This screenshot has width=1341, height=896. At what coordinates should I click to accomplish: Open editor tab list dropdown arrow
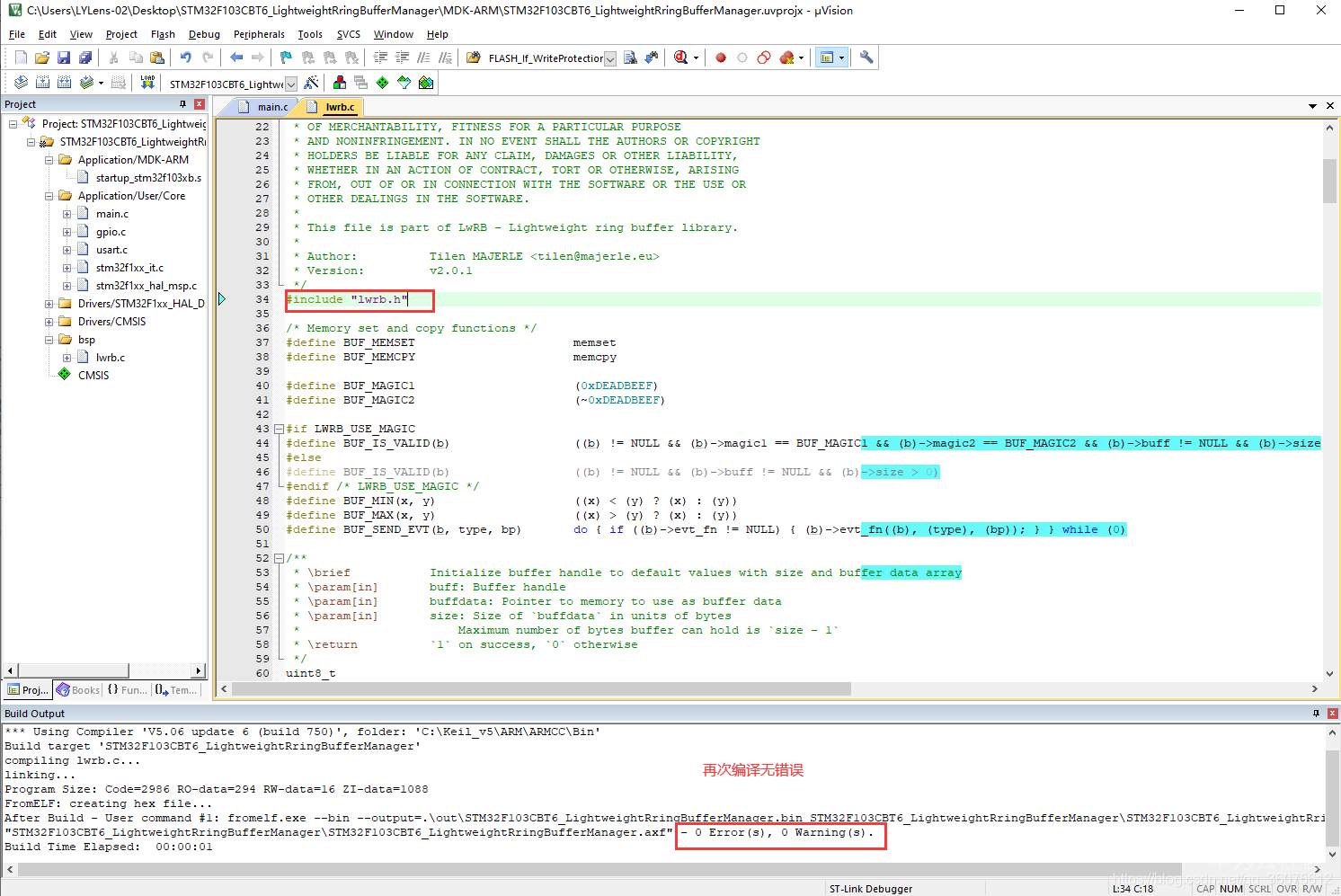tap(1313, 106)
